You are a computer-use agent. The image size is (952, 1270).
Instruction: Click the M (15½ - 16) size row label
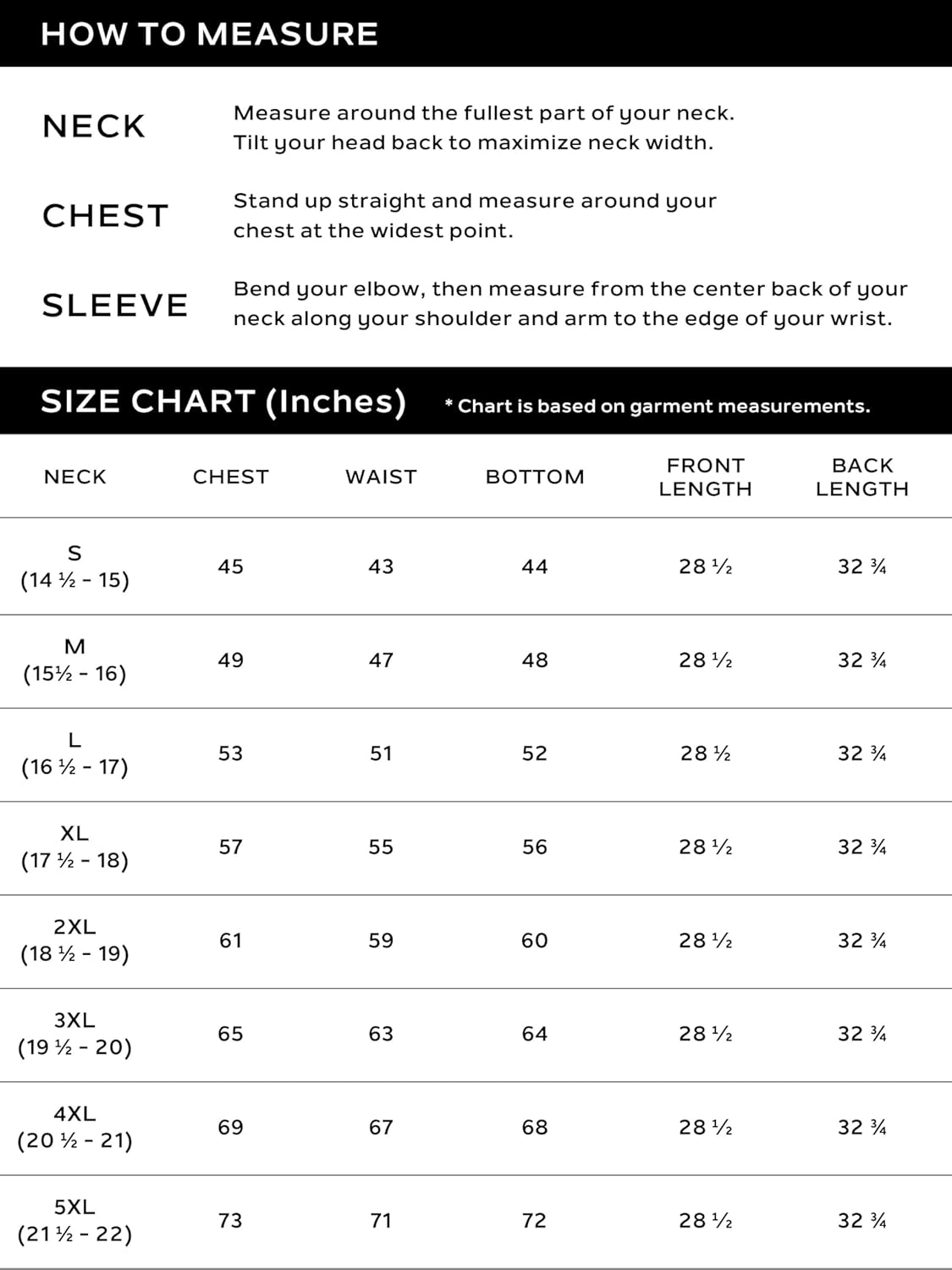click(x=74, y=660)
